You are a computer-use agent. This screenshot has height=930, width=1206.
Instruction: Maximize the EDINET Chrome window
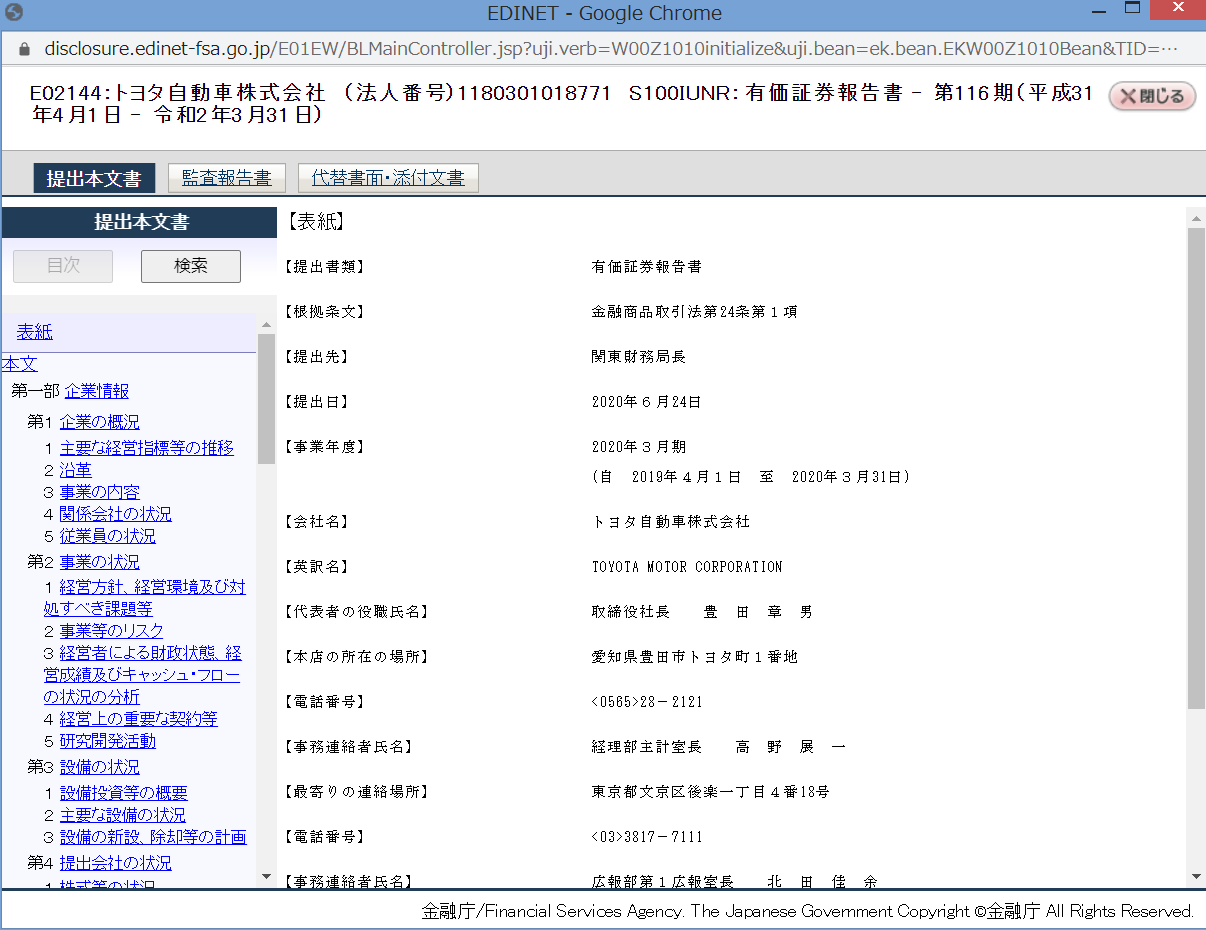pyautogui.click(x=1132, y=10)
